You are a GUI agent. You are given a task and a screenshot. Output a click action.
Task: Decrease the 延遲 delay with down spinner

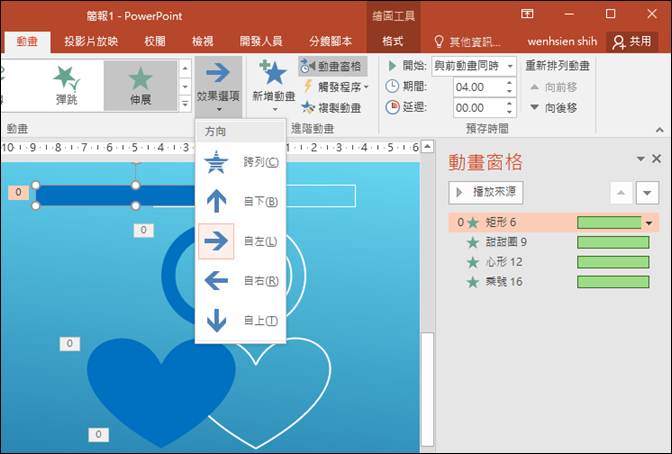point(509,112)
